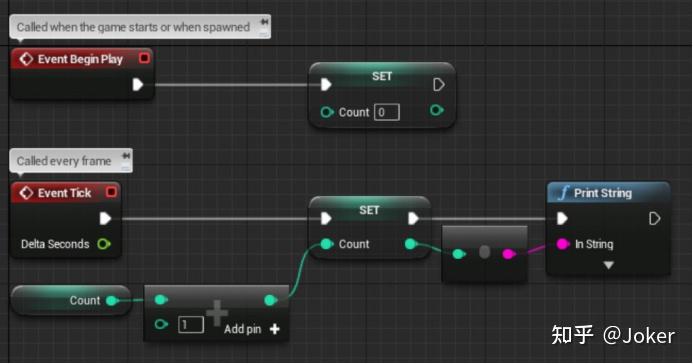Click 'In String' label on Print String
Image resolution: width=693 pixels, height=364 pixels.
(x=594, y=244)
